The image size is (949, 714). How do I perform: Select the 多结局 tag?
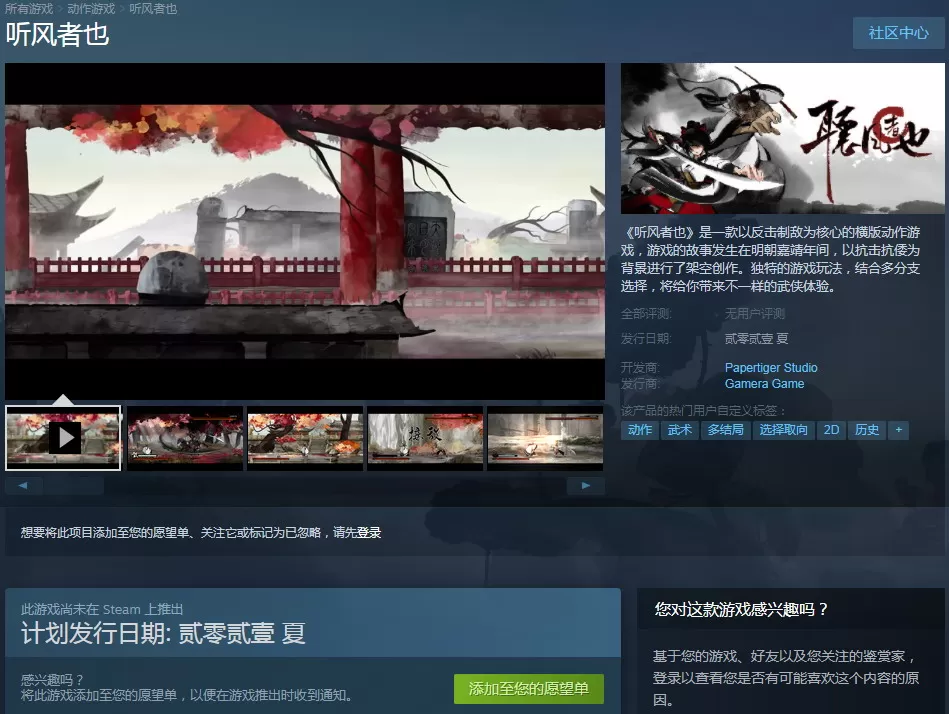[726, 430]
